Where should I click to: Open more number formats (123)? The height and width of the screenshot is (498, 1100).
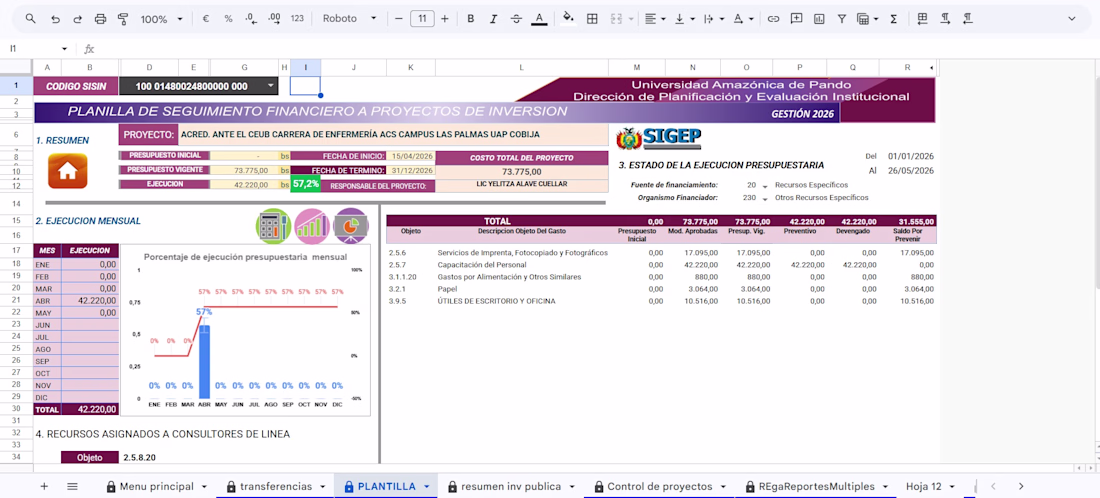pyautogui.click(x=297, y=19)
